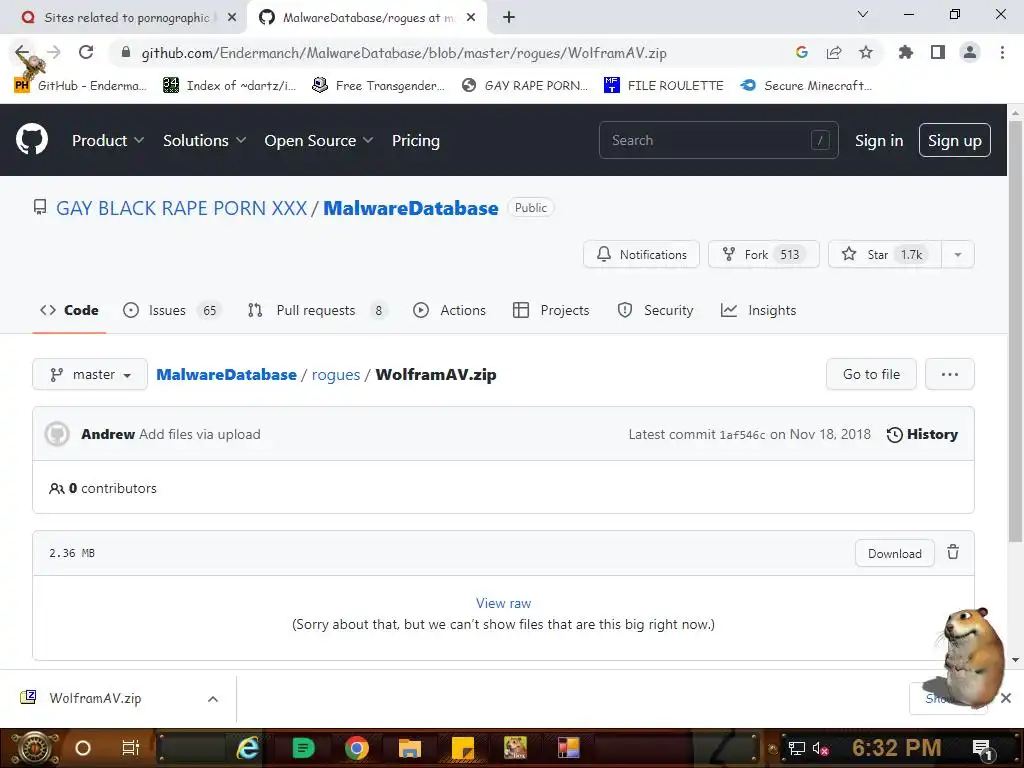Open the tab search chevron
This screenshot has height=768, width=1024.
(863, 14)
